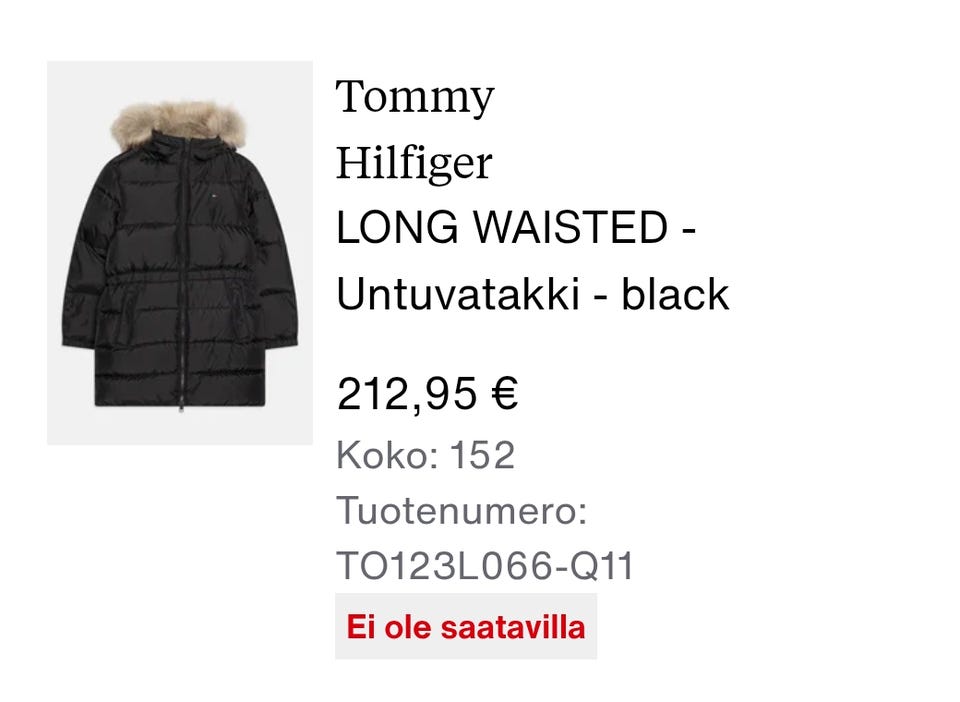Click the word "Untuvatakki" in the title
This screenshot has width=960, height=702.
458,294
